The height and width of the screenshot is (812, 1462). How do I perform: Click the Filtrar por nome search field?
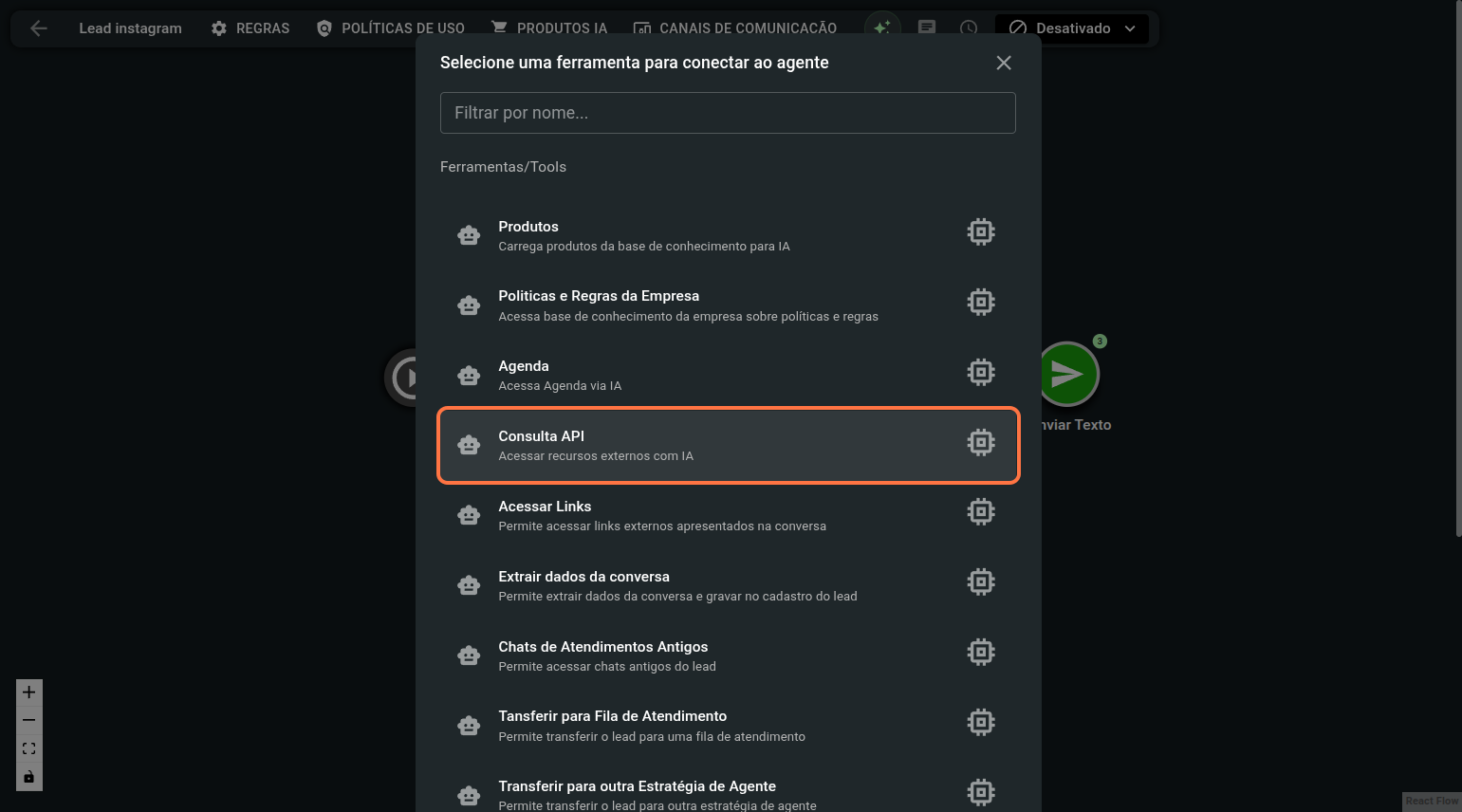pos(728,113)
